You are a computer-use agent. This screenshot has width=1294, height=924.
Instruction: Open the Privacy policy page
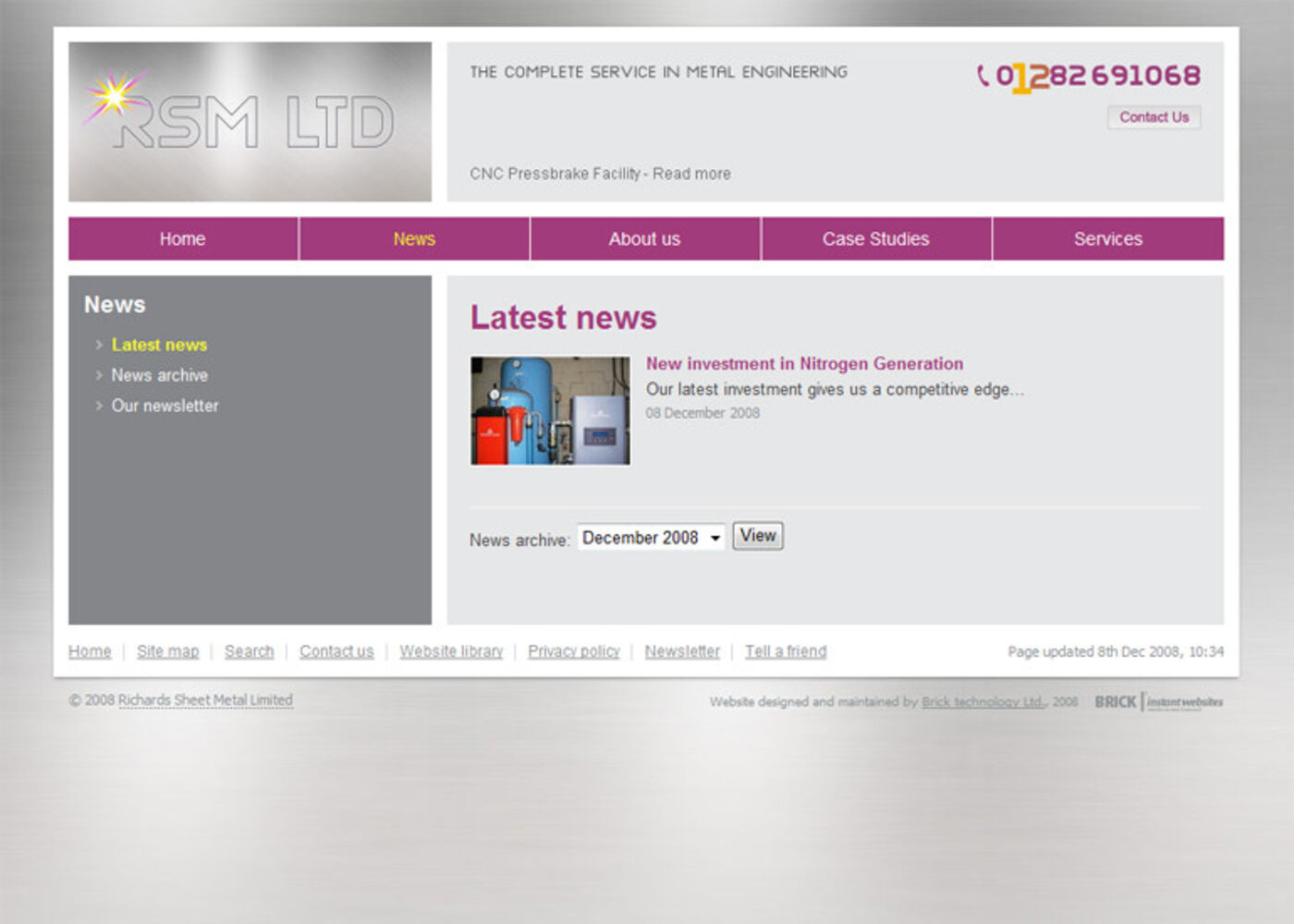(x=573, y=650)
